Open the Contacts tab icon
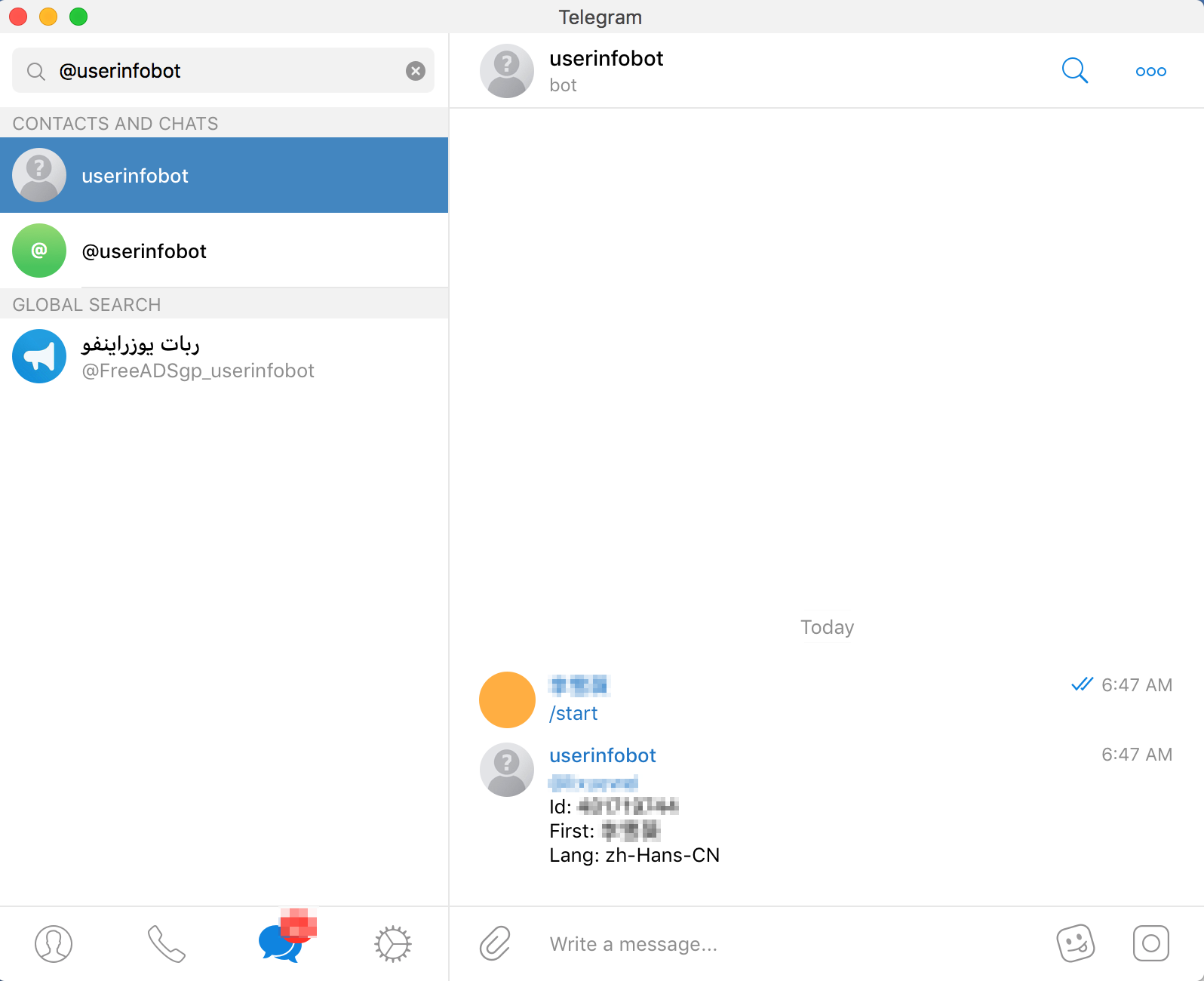The image size is (1204, 981). [54, 944]
